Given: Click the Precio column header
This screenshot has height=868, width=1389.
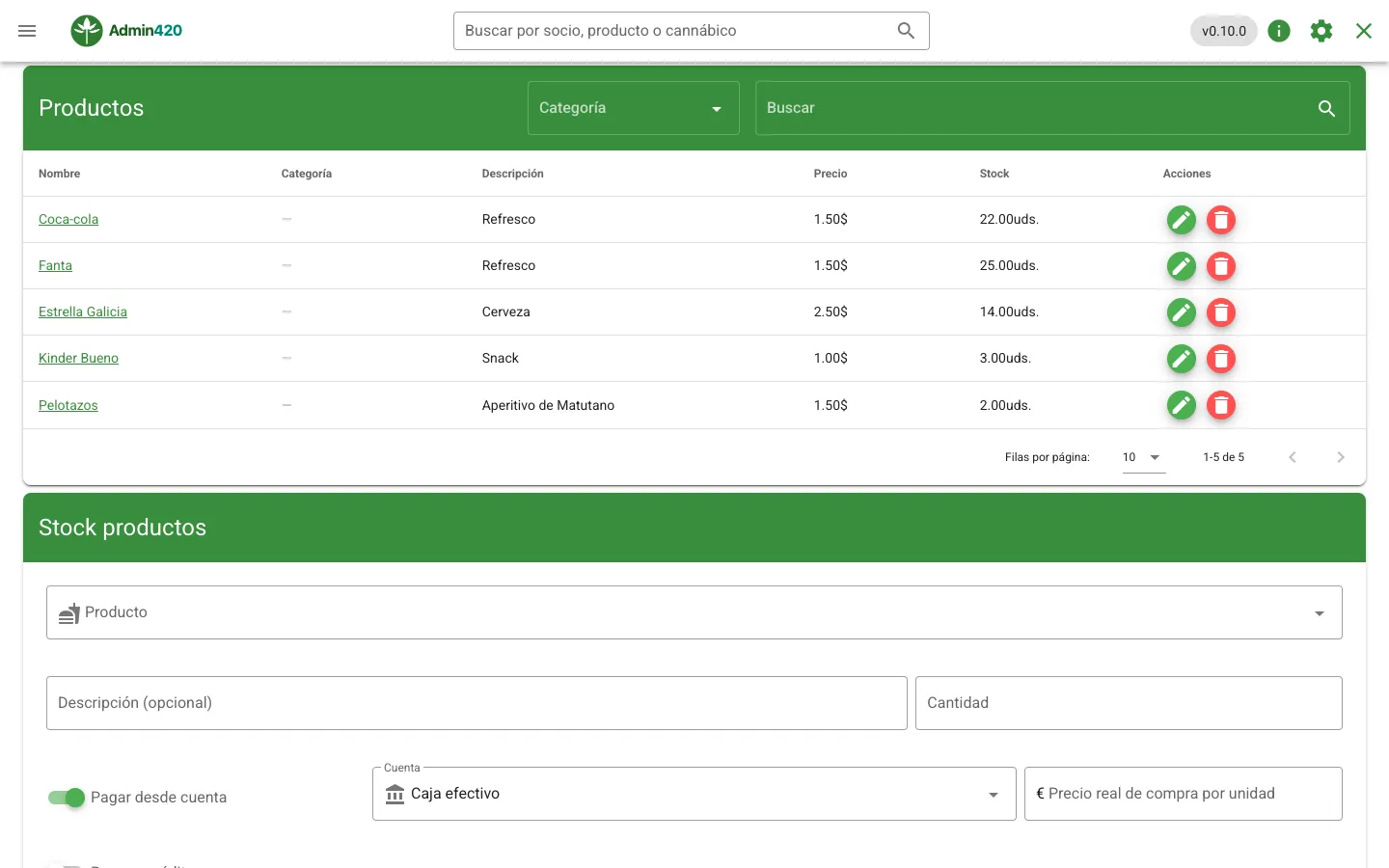Looking at the screenshot, I should click(831, 174).
